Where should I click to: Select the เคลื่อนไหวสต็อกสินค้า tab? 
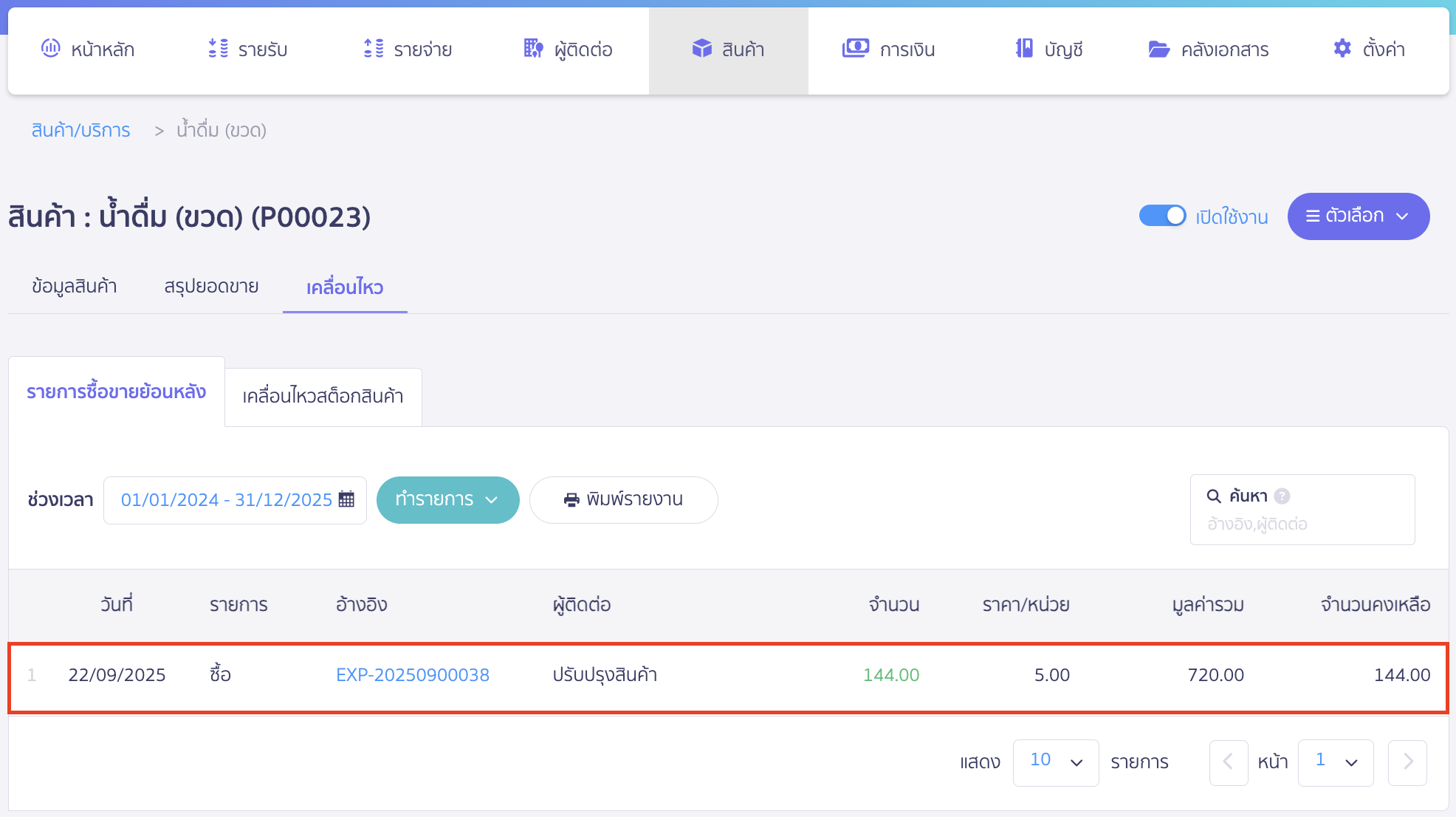click(x=323, y=397)
